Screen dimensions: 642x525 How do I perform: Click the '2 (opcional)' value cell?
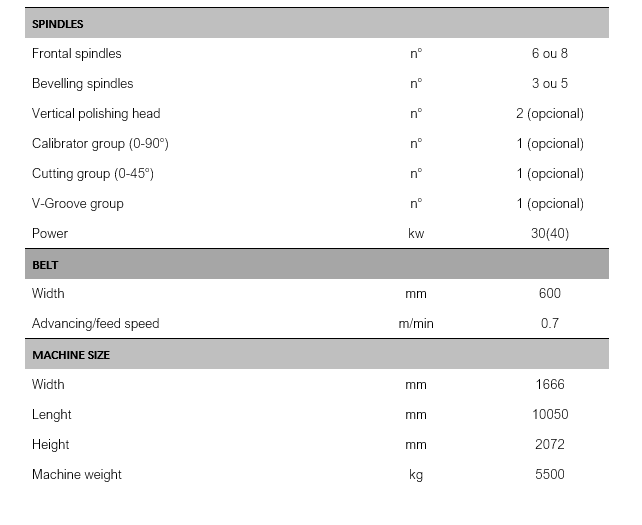coord(550,114)
